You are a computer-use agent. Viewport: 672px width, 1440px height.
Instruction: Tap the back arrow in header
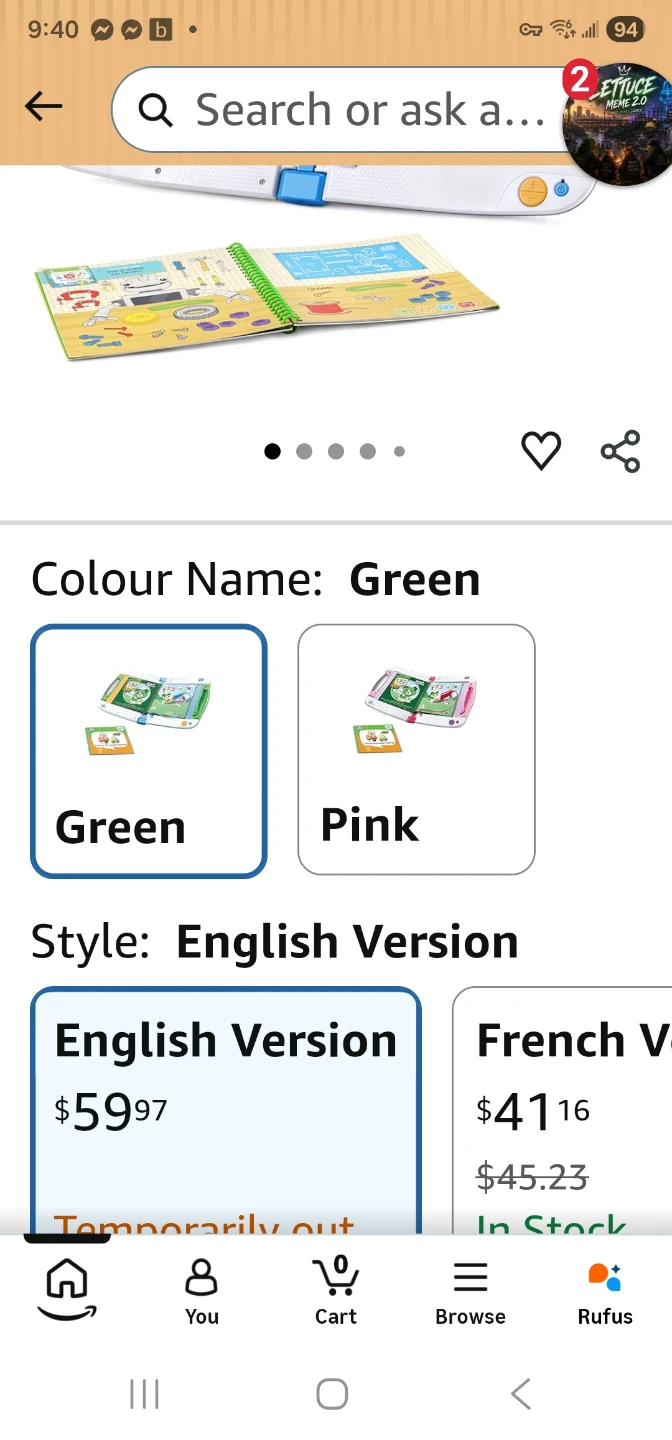(x=44, y=107)
